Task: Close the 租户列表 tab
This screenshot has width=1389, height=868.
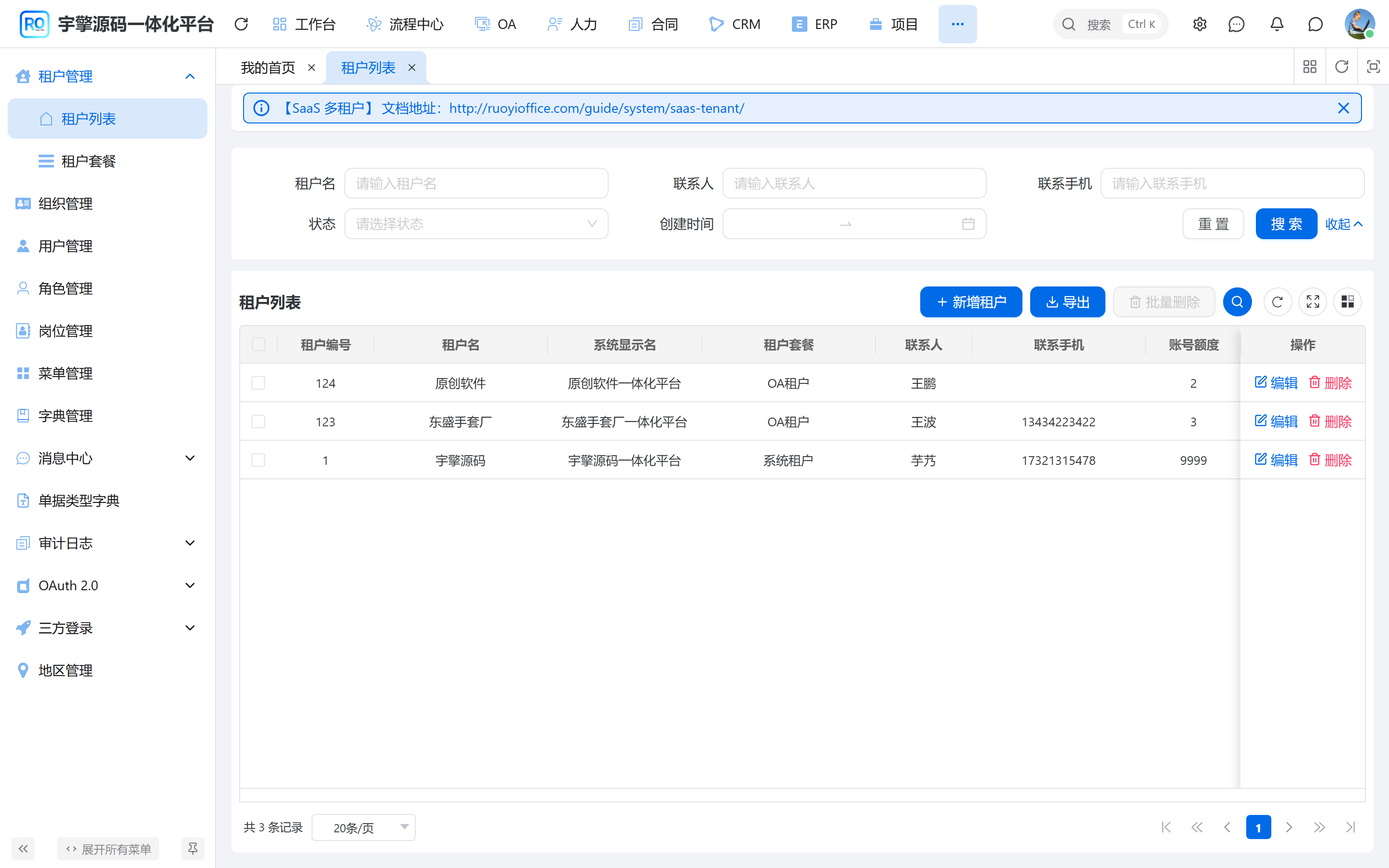Action: tap(411, 68)
